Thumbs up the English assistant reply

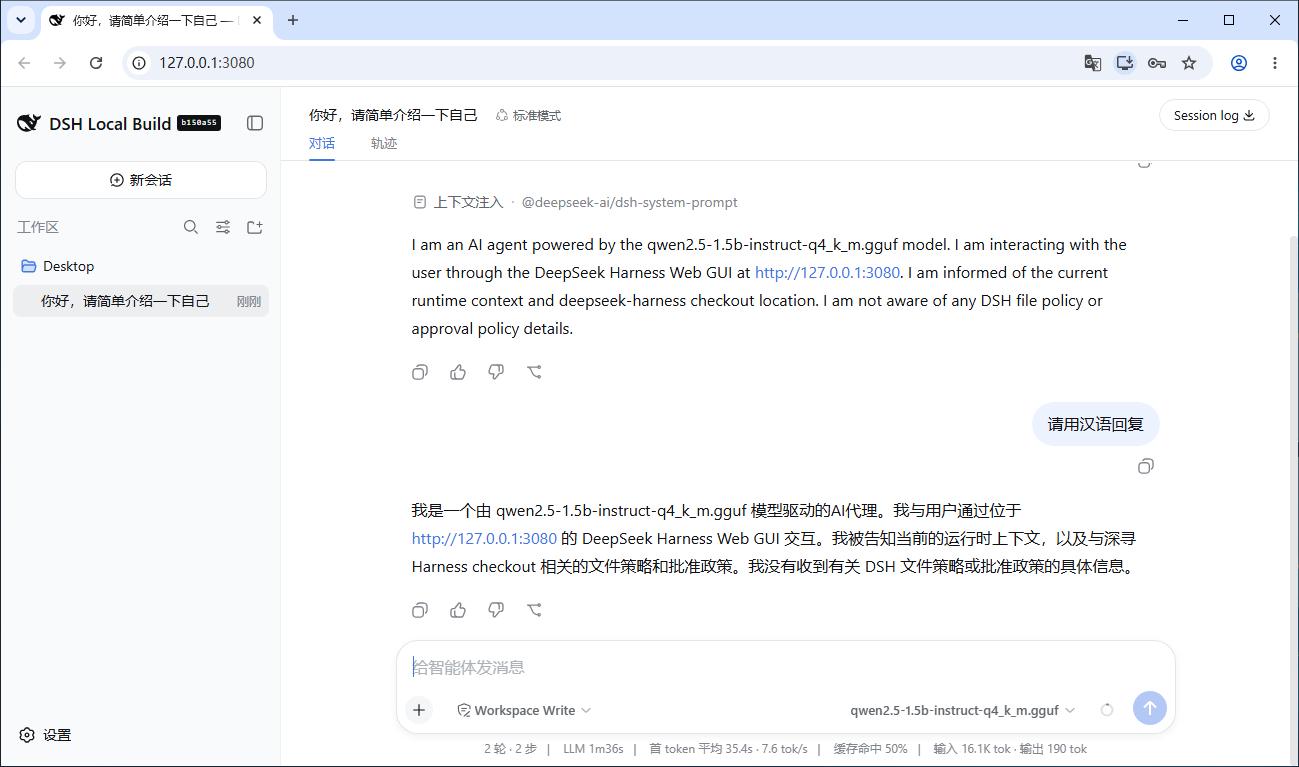pos(458,372)
